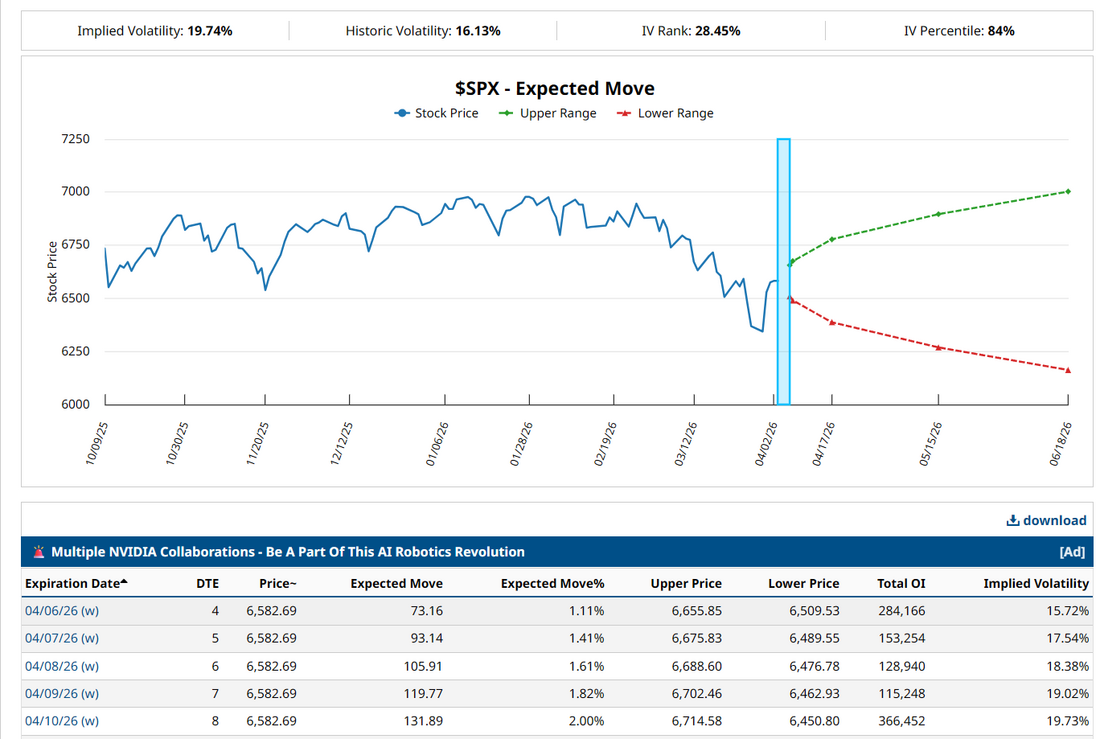Click the red Lower Range marker at 06/18/26

pos(1068,370)
